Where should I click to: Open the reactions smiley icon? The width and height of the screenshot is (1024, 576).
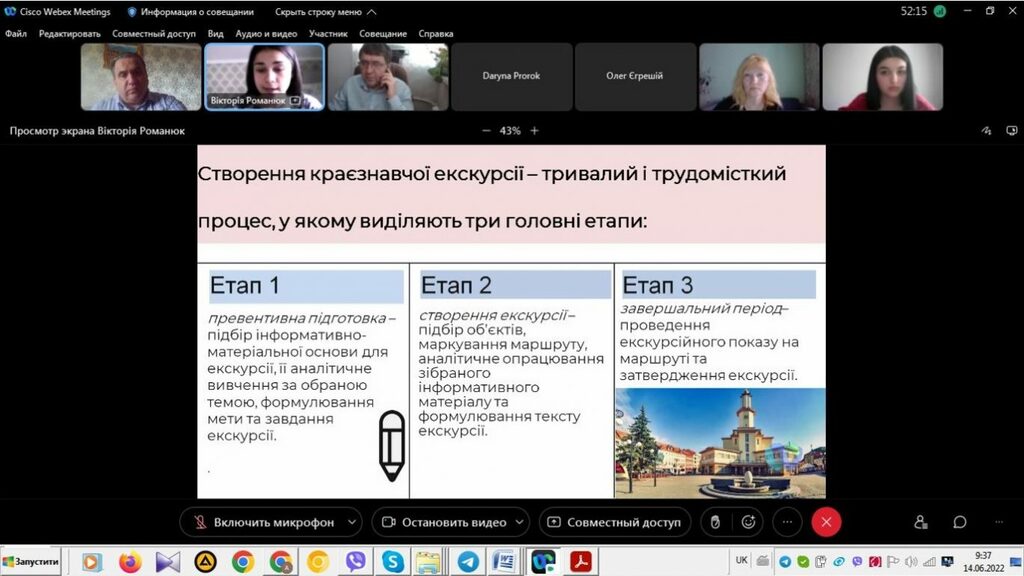(748, 522)
